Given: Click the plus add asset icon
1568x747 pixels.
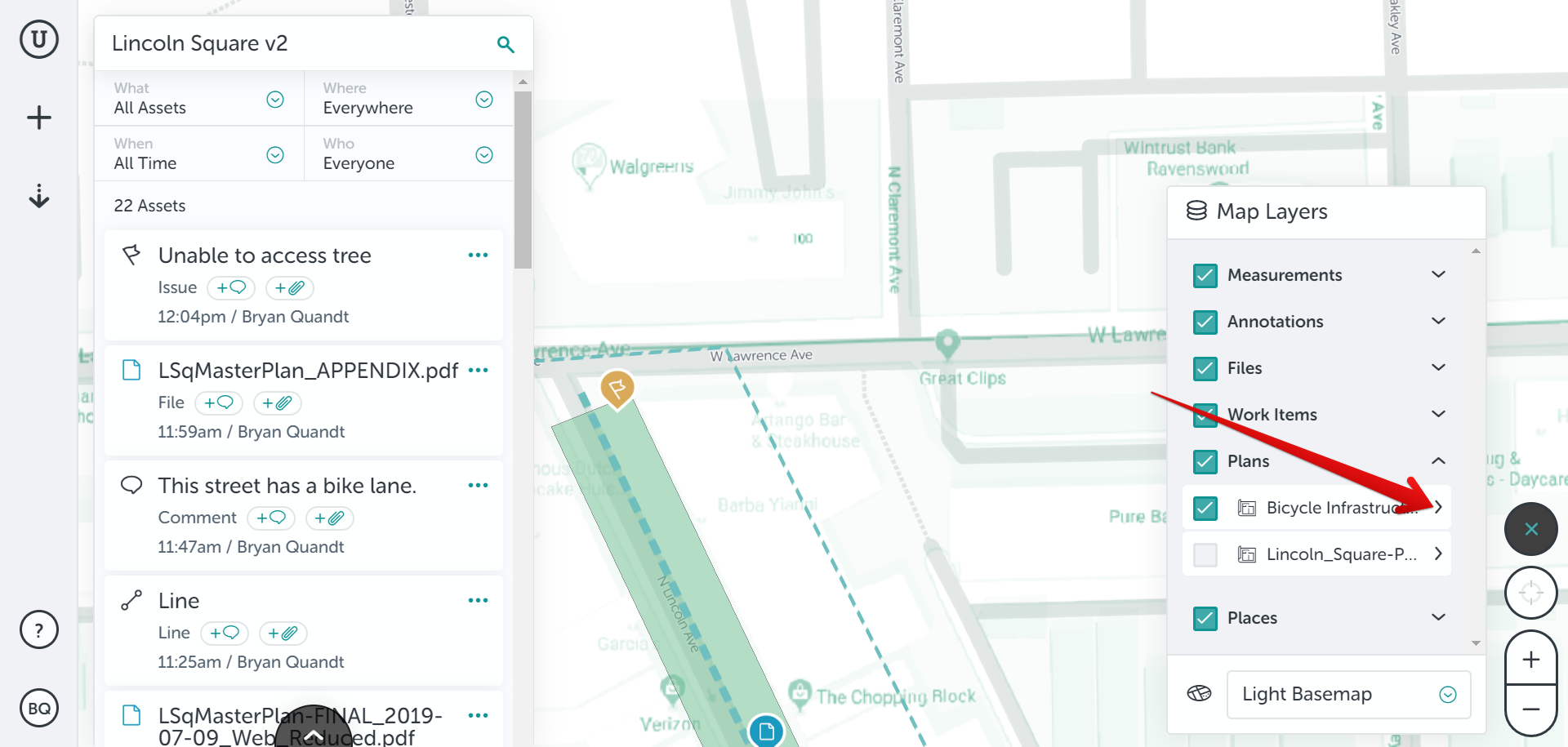Looking at the screenshot, I should click(39, 118).
